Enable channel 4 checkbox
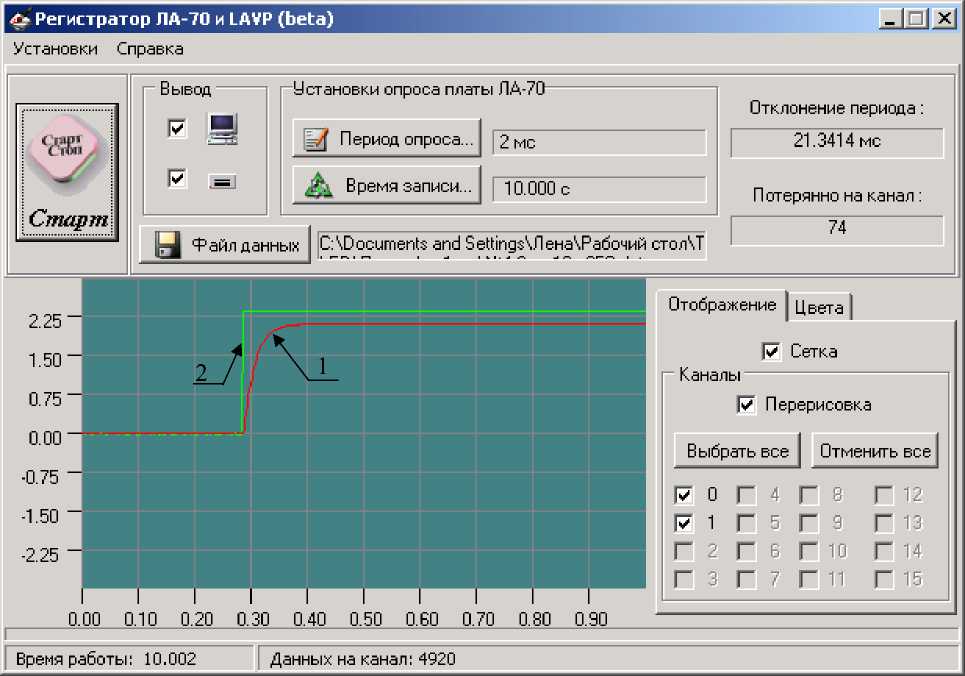 click(x=747, y=494)
